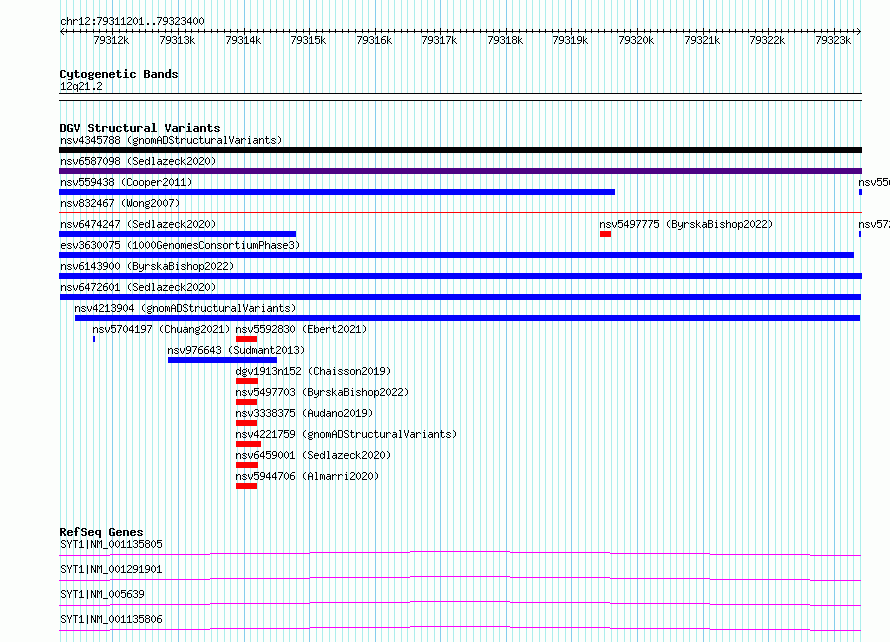Image resolution: width=890 pixels, height=642 pixels.
Task: Select the red nsv3338375 variant bar
Action: [246, 423]
